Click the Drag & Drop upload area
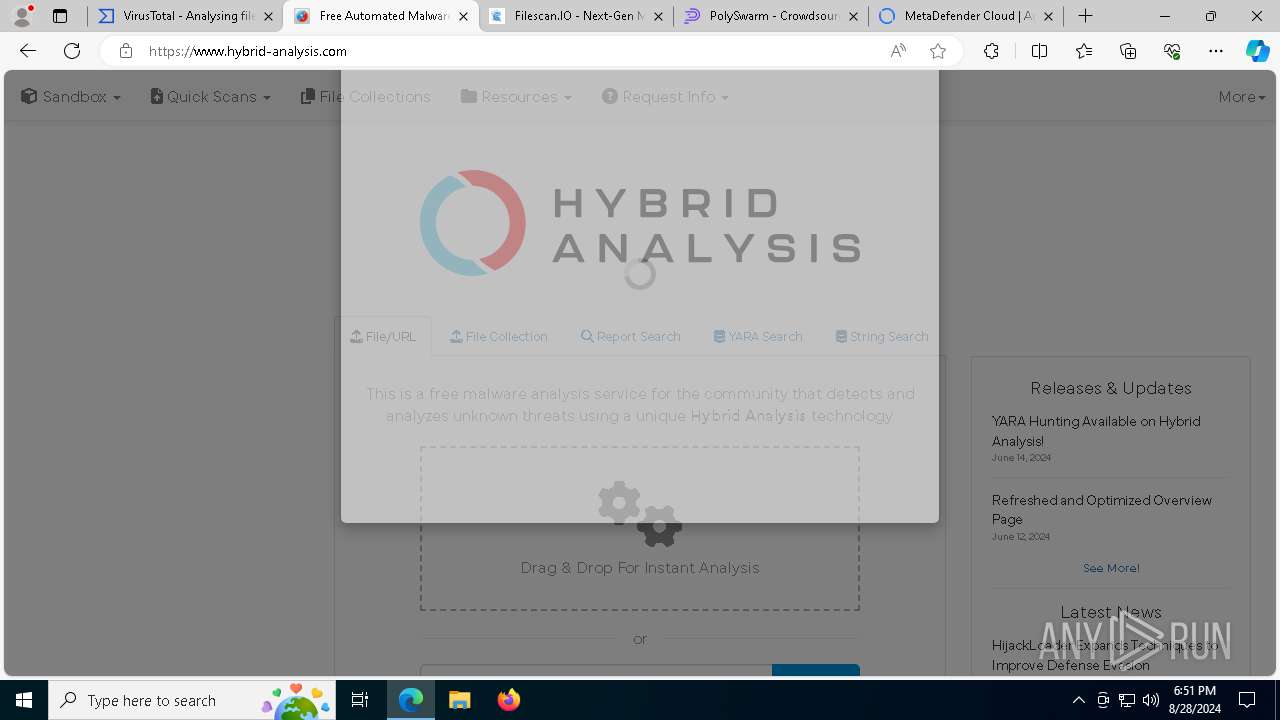1280x720 pixels. 640,528
